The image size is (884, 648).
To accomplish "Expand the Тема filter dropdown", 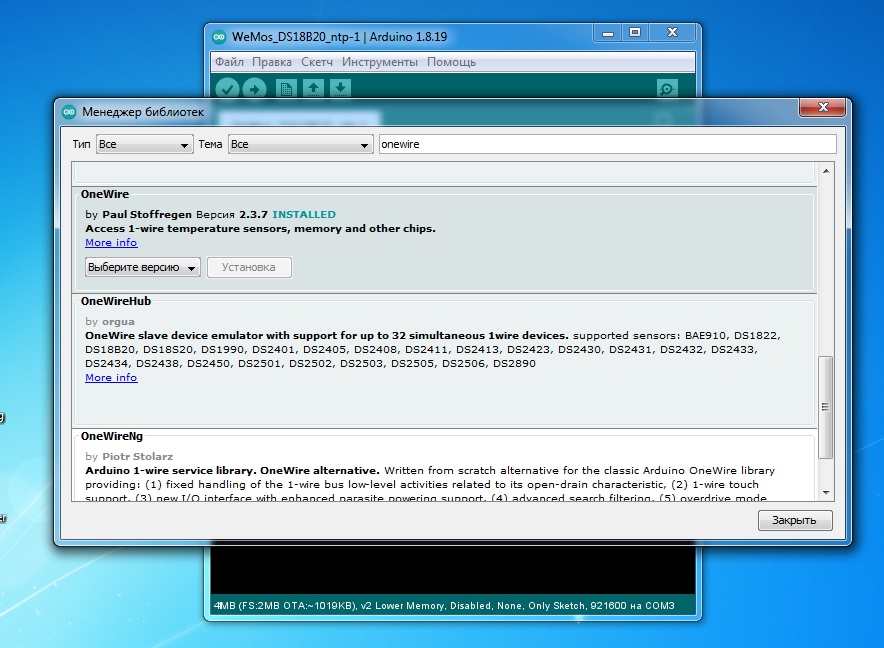I will click(300, 145).
